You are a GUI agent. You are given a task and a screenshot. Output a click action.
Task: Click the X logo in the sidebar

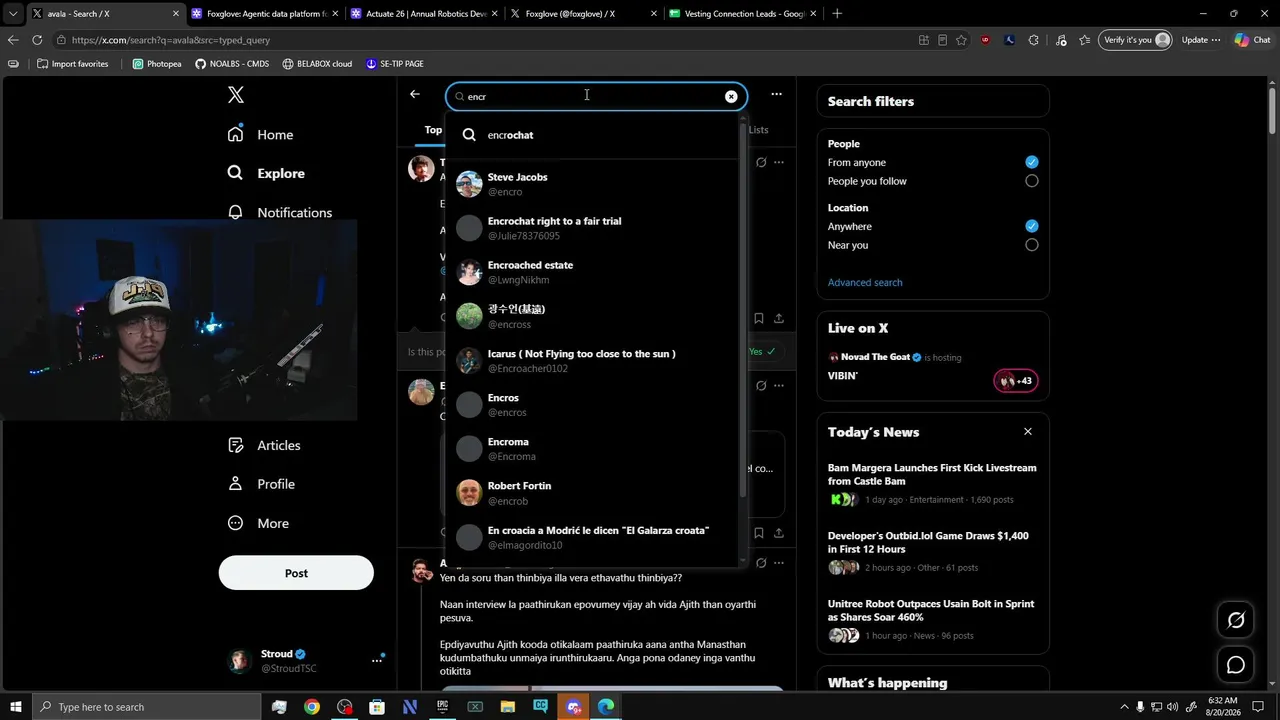coord(236,95)
